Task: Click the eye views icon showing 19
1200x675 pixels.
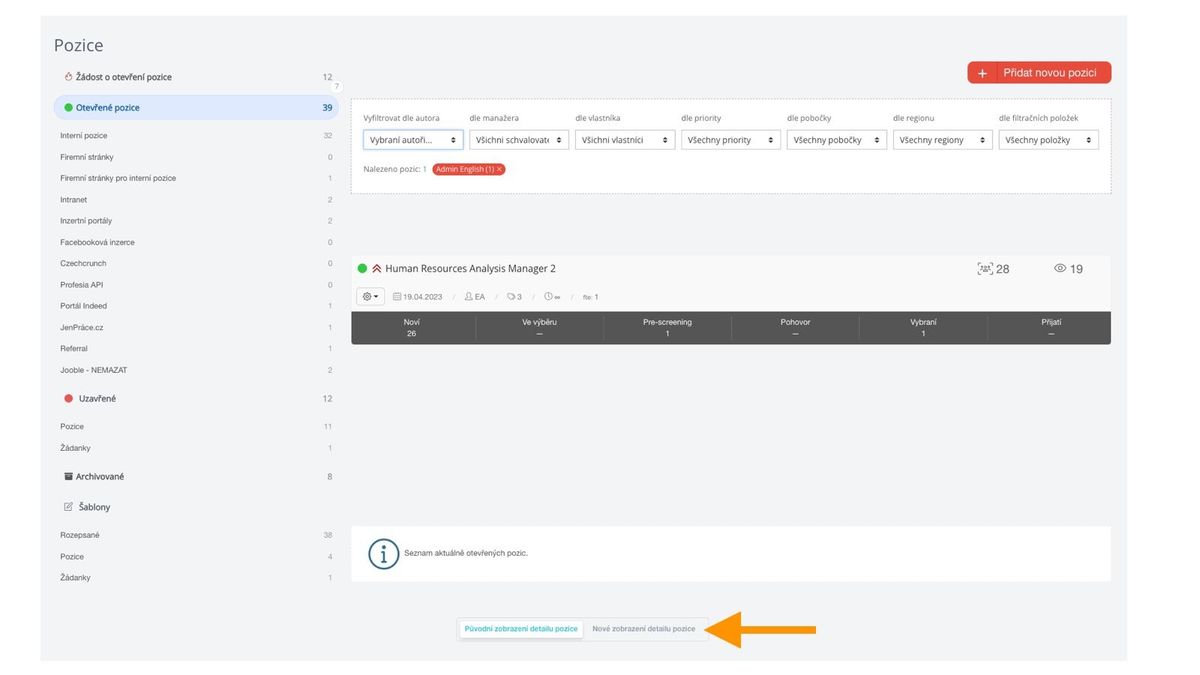Action: 1060,269
